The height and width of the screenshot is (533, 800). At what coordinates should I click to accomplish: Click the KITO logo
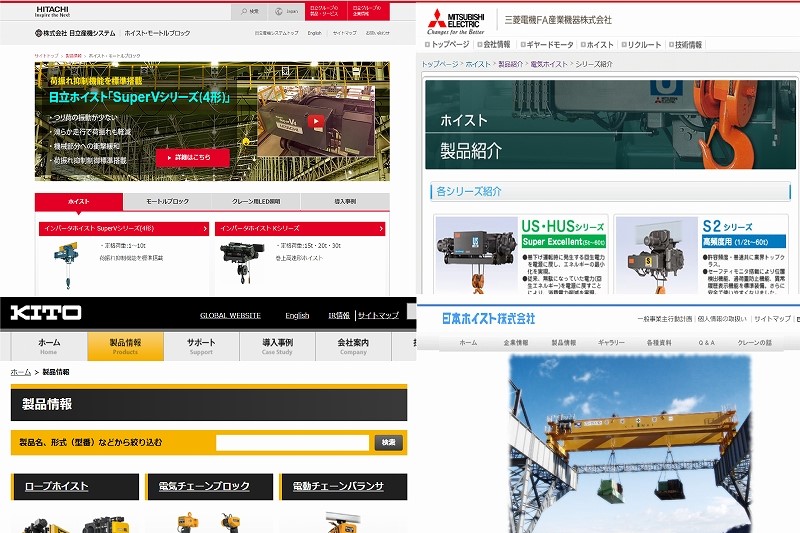tap(46, 312)
